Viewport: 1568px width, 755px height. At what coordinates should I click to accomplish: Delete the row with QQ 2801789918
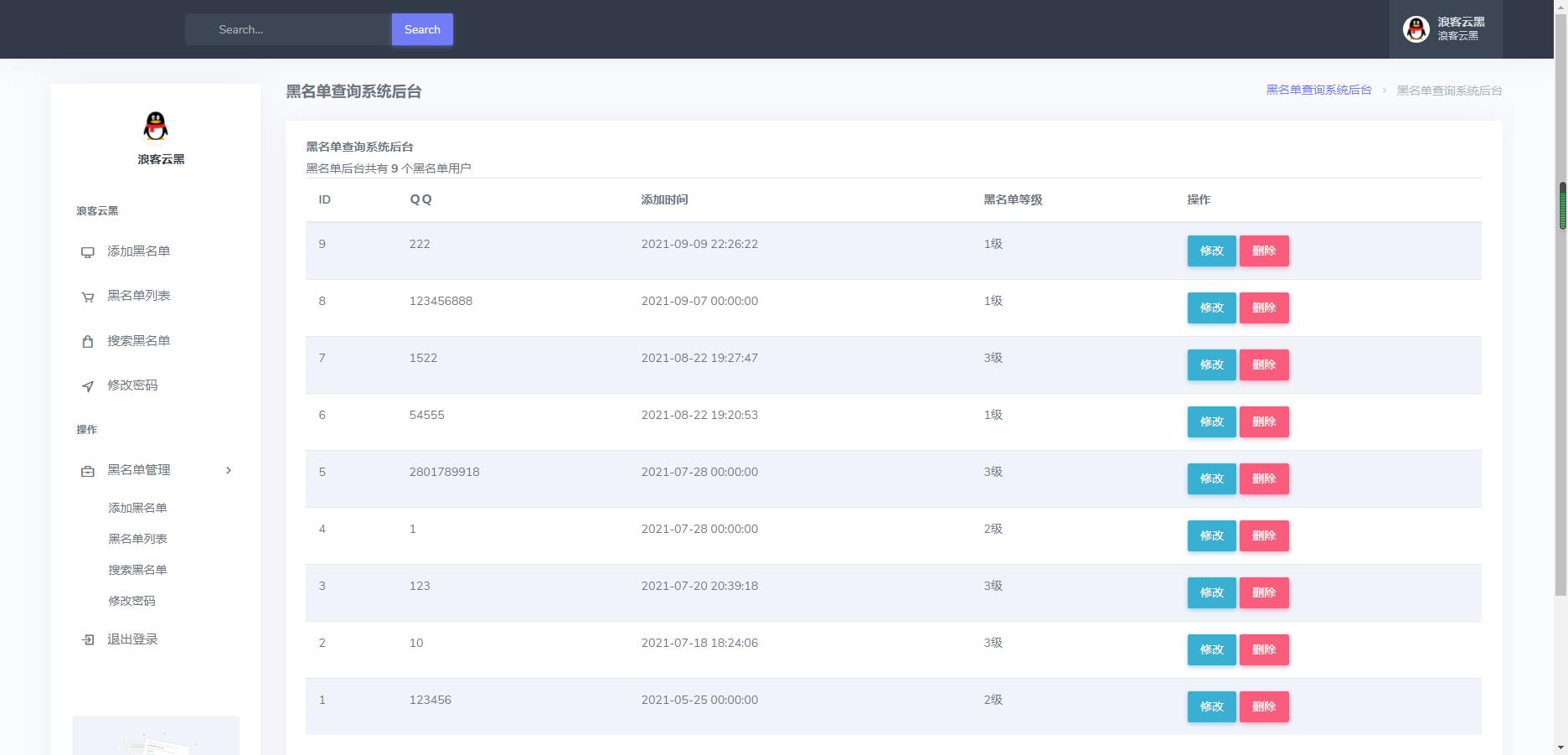coord(1263,478)
